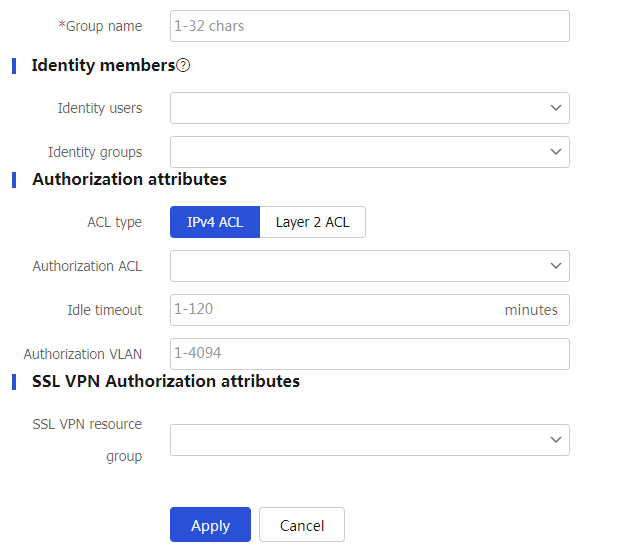Focus the Group name text field
The width and height of the screenshot is (626, 556).
369,26
